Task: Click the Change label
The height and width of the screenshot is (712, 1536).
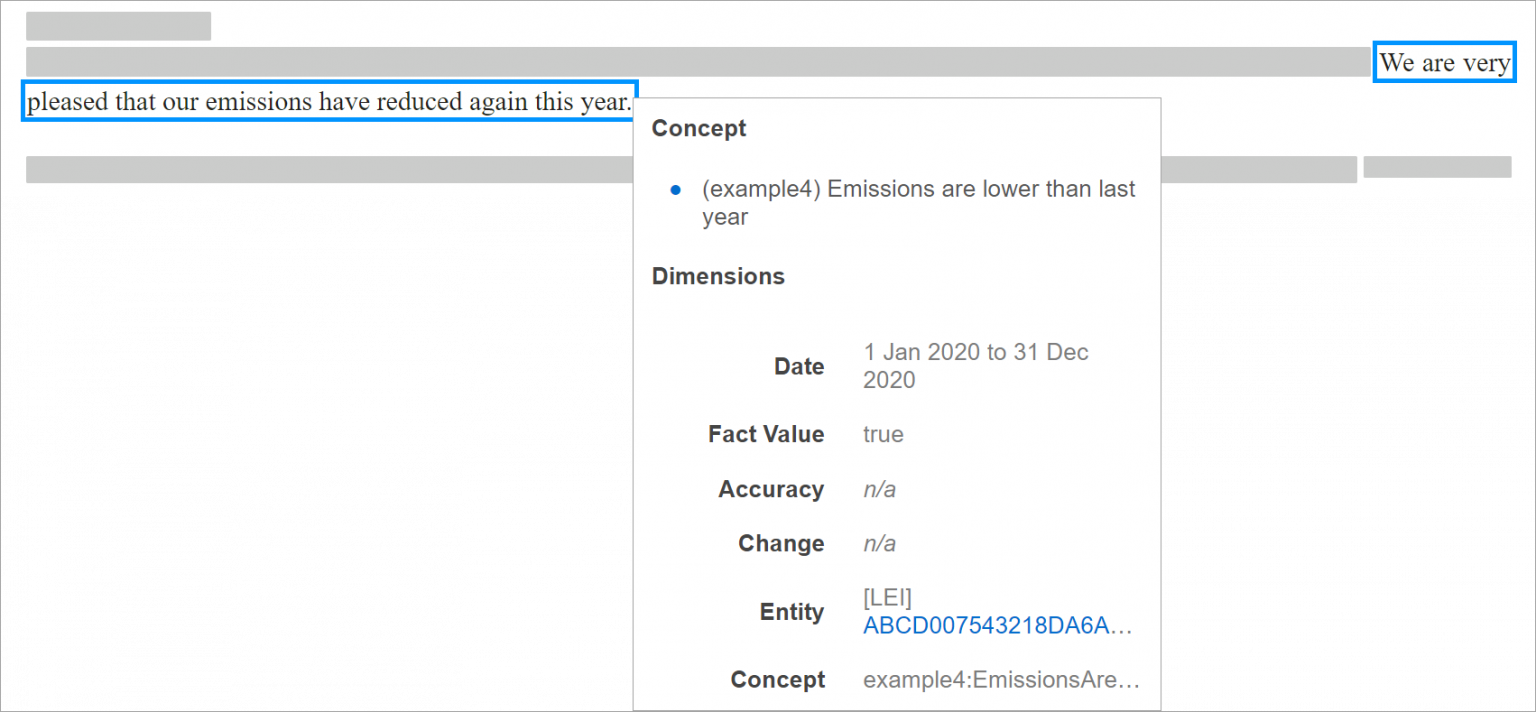Action: [x=781, y=543]
